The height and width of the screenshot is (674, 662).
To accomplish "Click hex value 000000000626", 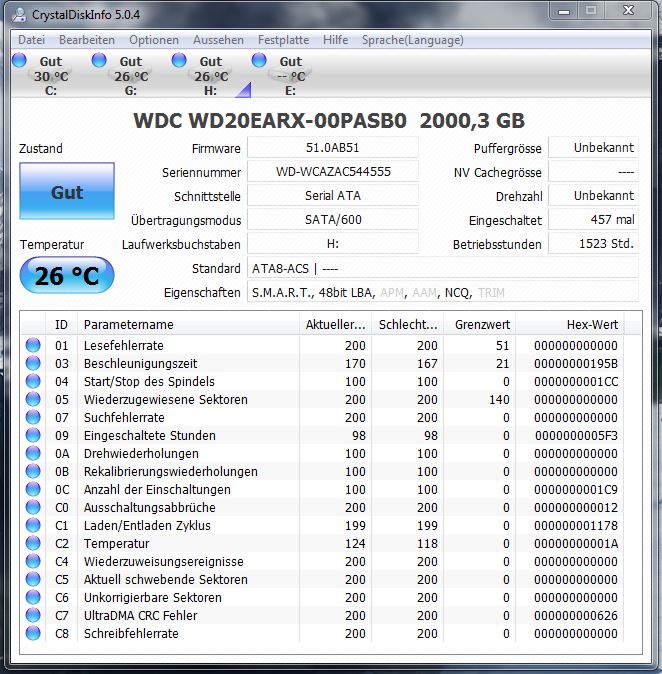I will (576, 616).
